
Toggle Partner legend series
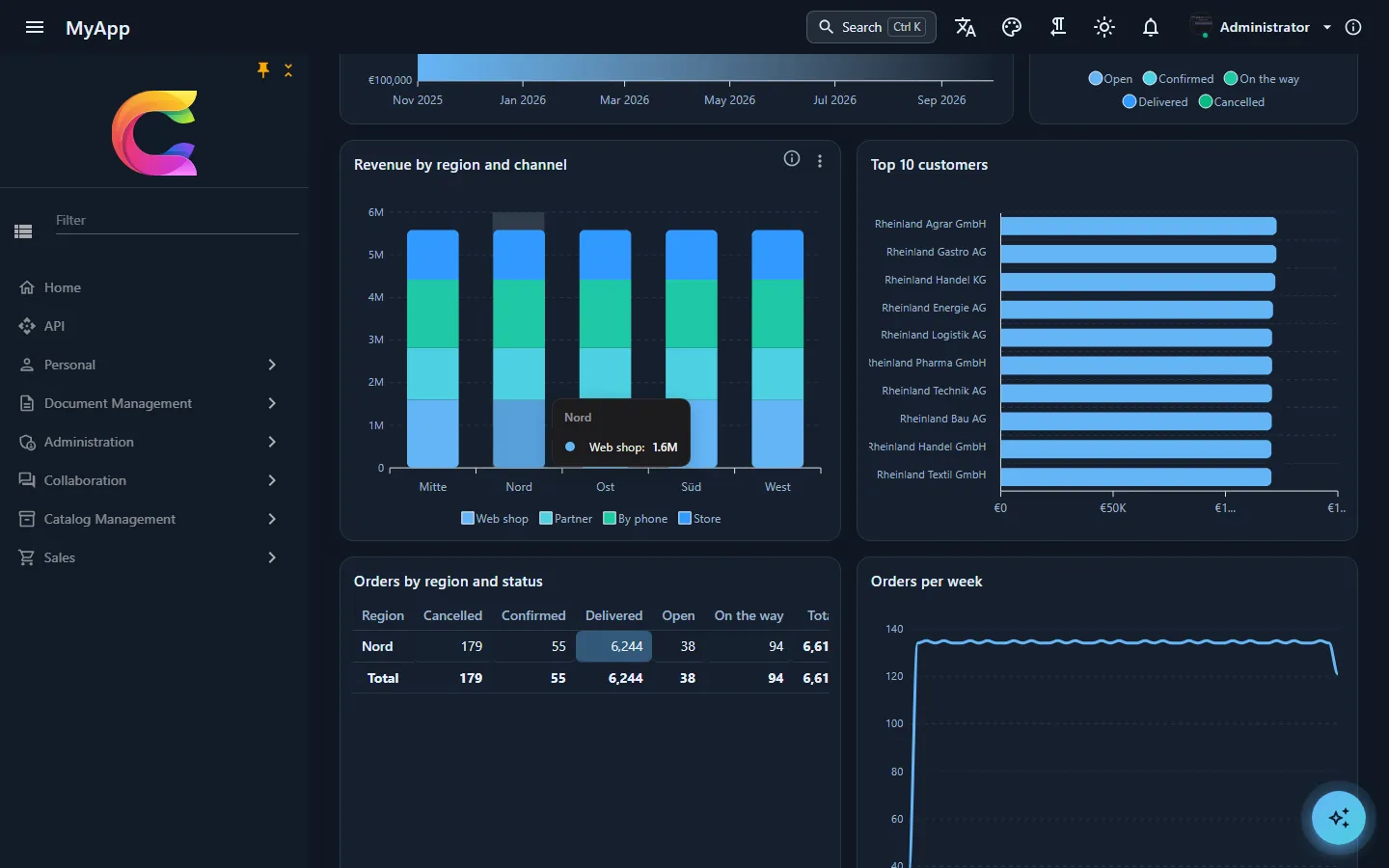click(566, 519)
